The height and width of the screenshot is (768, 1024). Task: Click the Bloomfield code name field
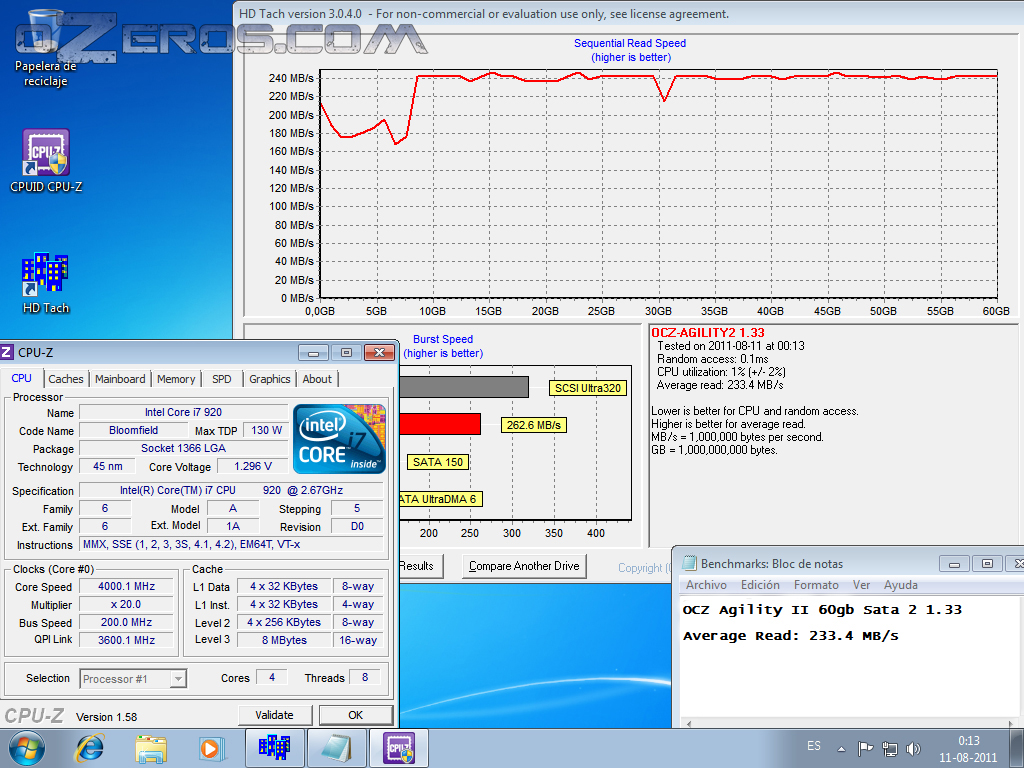click(133, 430)
